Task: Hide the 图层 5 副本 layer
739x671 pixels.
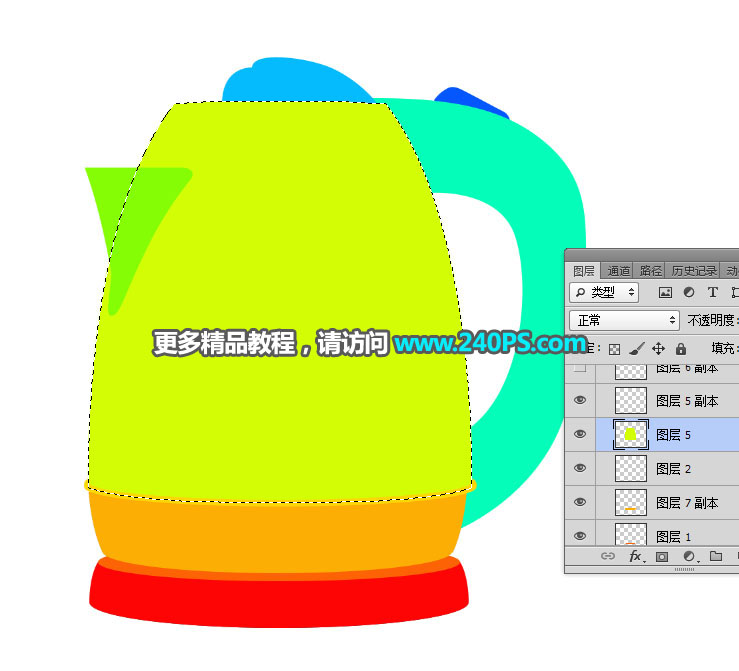Action: tap(580, 400)
